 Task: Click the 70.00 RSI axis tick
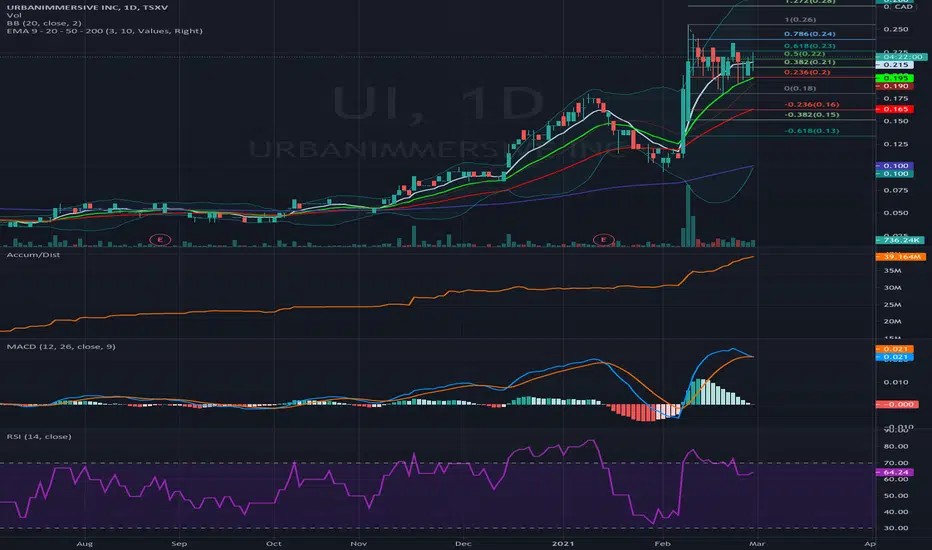[896, 463]
